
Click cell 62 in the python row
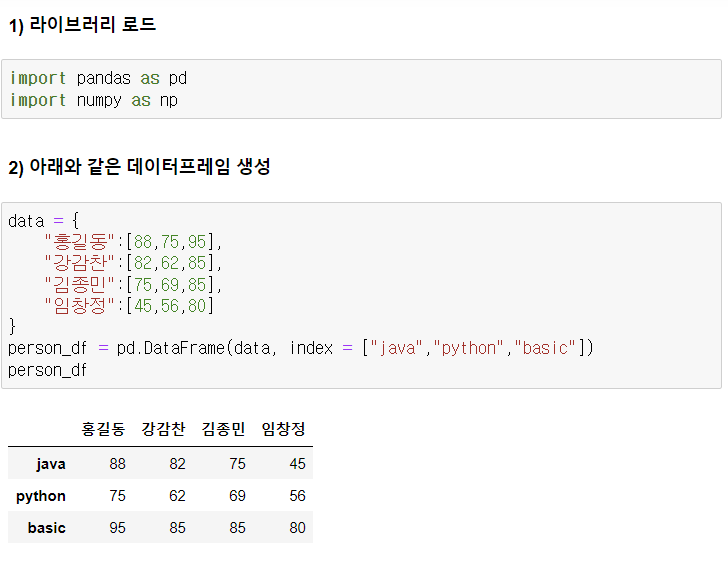(x=177, y=495)
